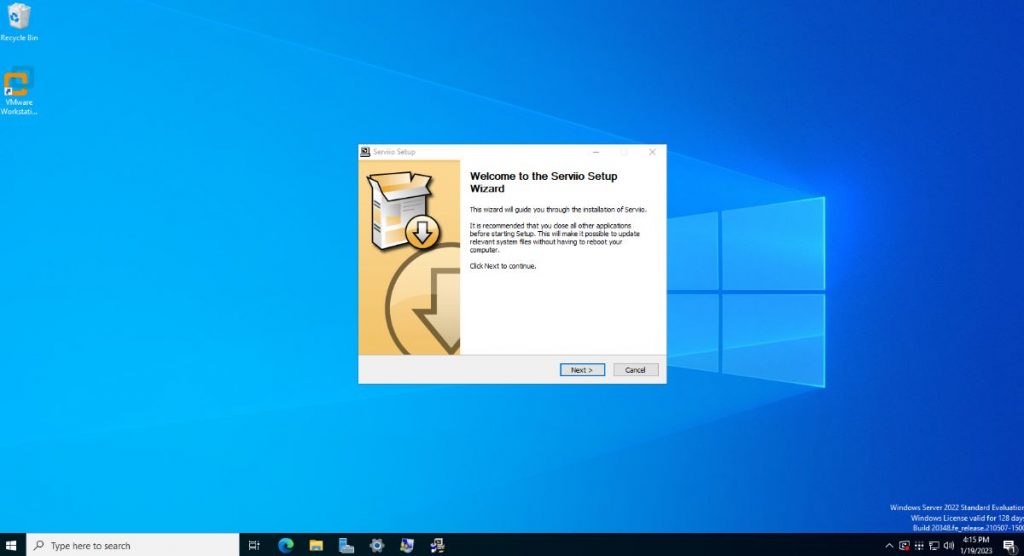
Task: Open Server Manager from the taskbar
Action: [x=346, y=545]
